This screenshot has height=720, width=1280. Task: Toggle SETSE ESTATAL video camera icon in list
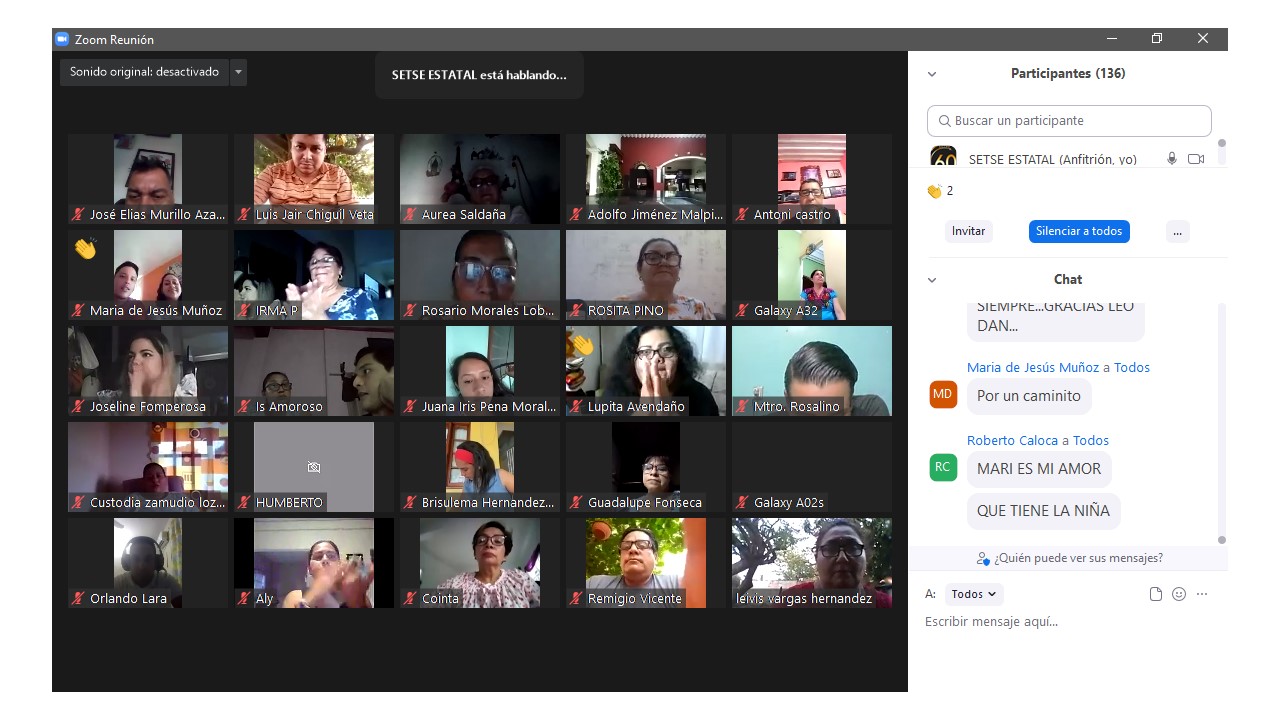(x=1196, y=159)
